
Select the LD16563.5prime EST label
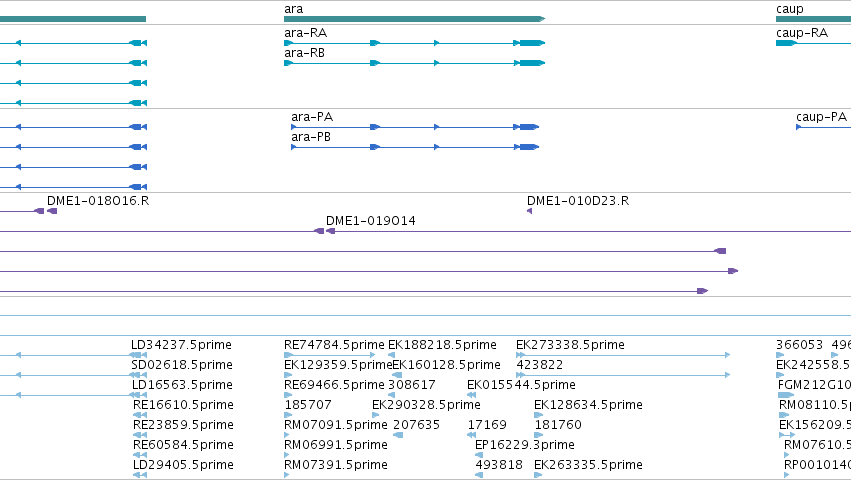point(182,385)
